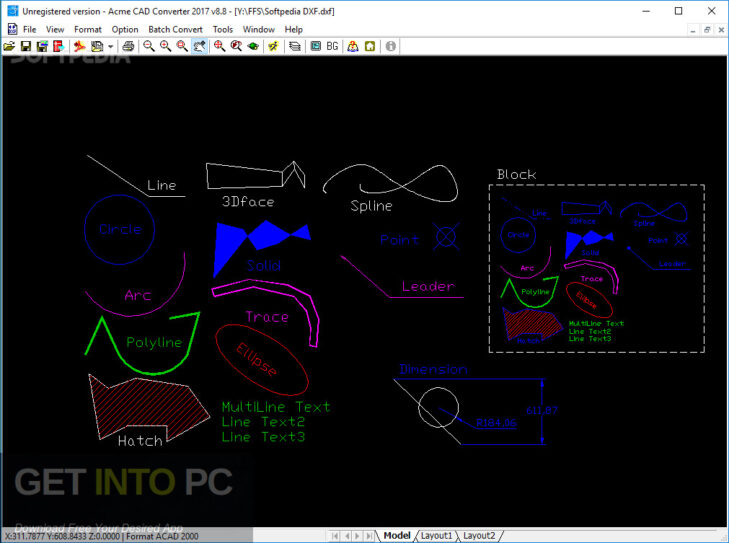The width and height of the screenshot is (729, 543).
Task: Click the large 'Polyline' green label
Action: coord(154,343)
